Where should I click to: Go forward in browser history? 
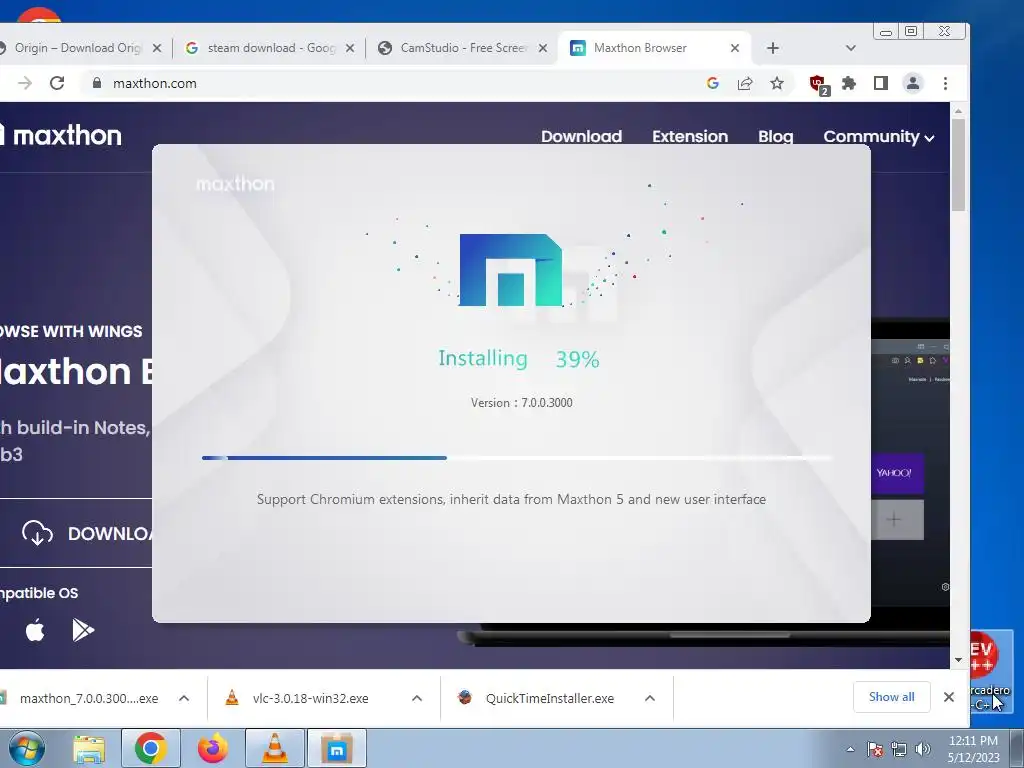tap(25, 83)
